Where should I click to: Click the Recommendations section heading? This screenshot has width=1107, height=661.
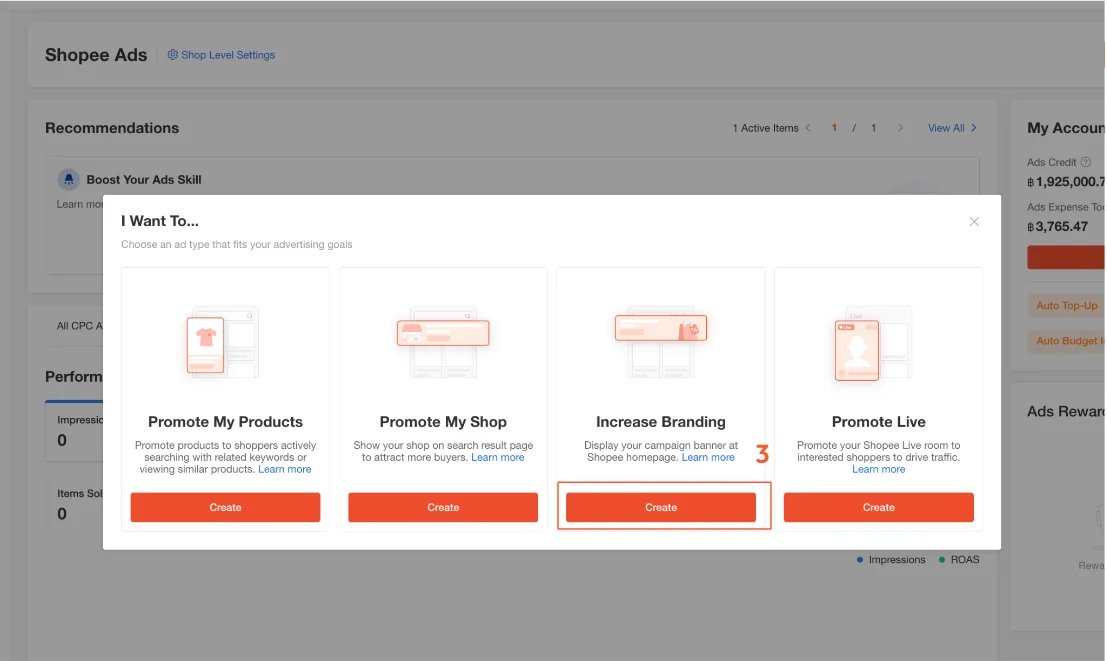[x=112, y=128]
